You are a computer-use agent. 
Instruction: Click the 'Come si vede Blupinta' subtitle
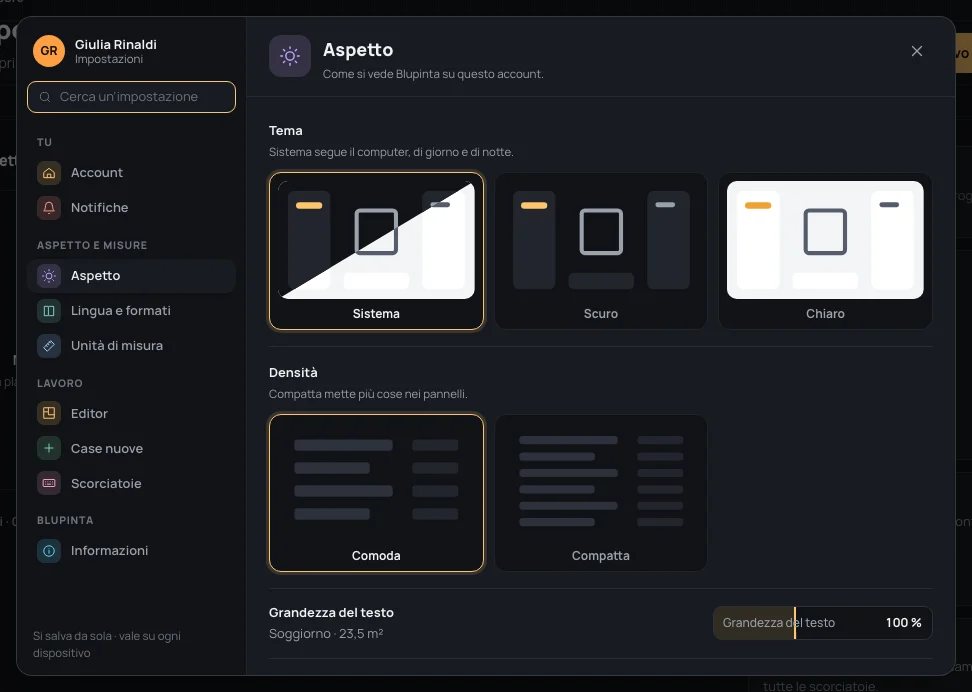click(433, 74)
